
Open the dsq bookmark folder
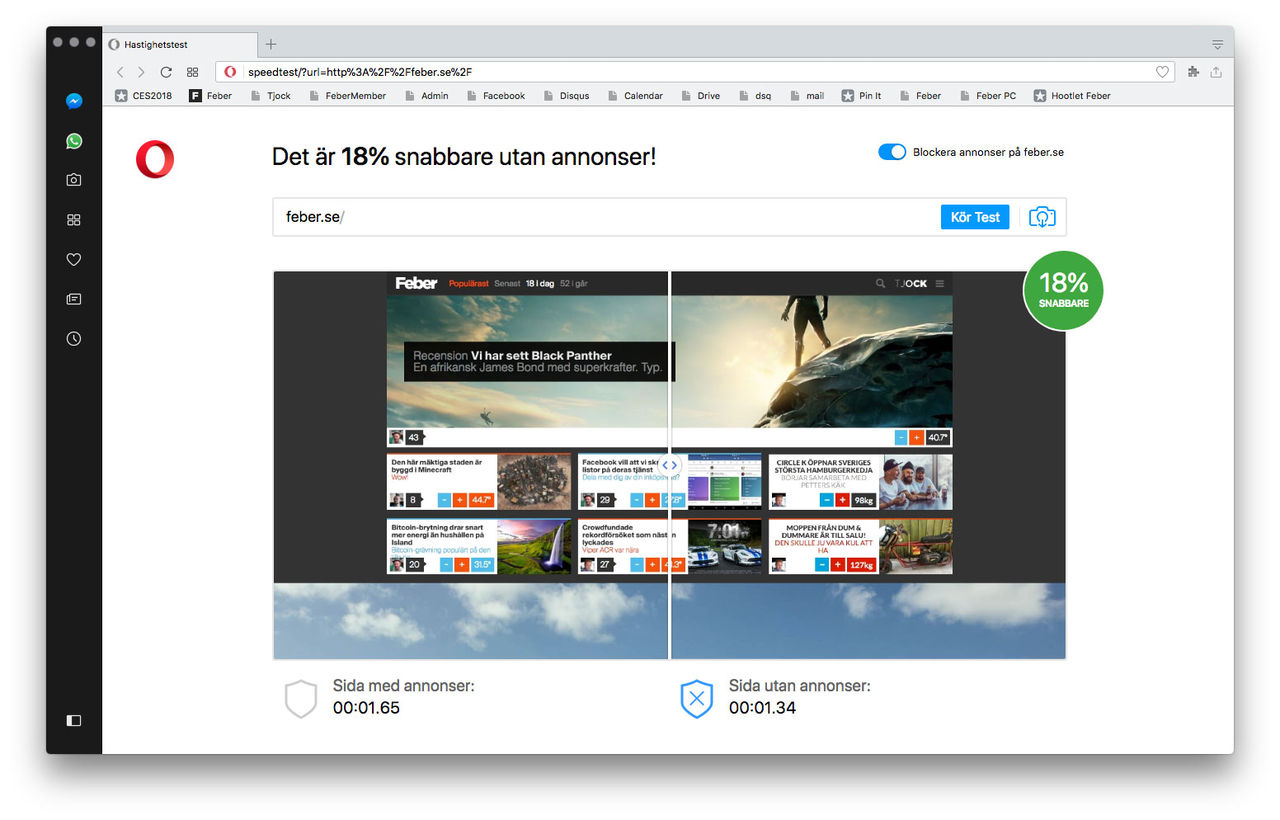[754, 96]
